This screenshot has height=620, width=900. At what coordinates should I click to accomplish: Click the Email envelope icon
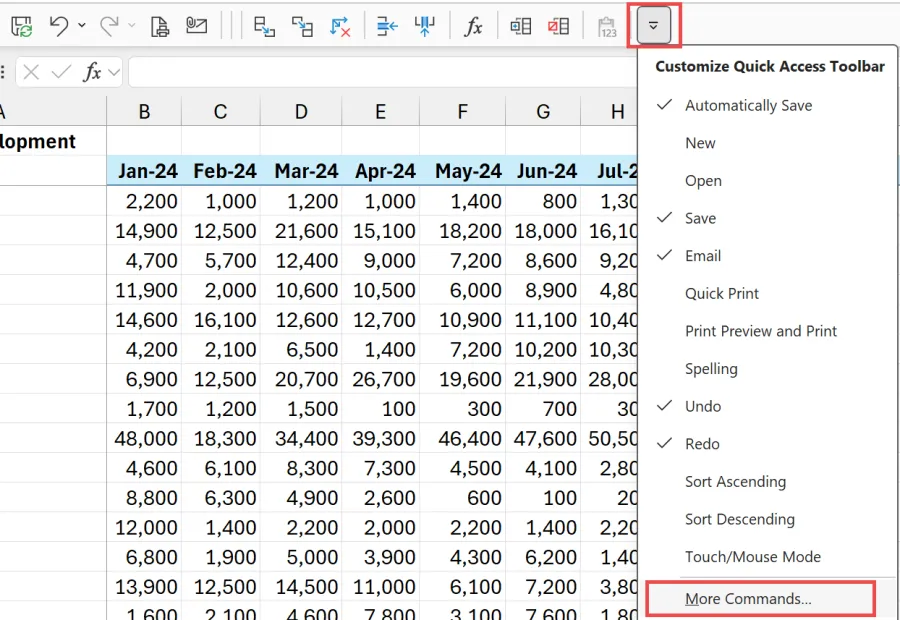[x=196, y=27]
